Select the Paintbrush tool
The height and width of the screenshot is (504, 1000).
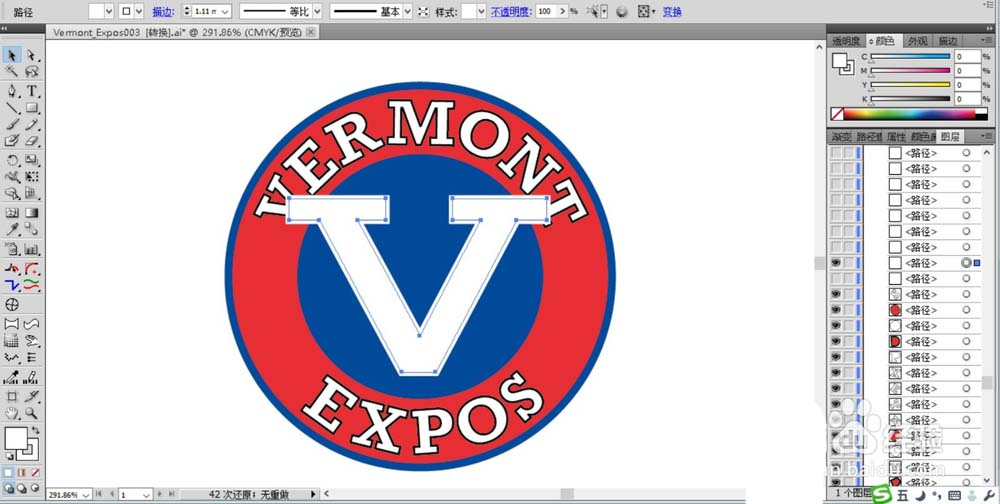pyautogui.click(x=12, y=124)
